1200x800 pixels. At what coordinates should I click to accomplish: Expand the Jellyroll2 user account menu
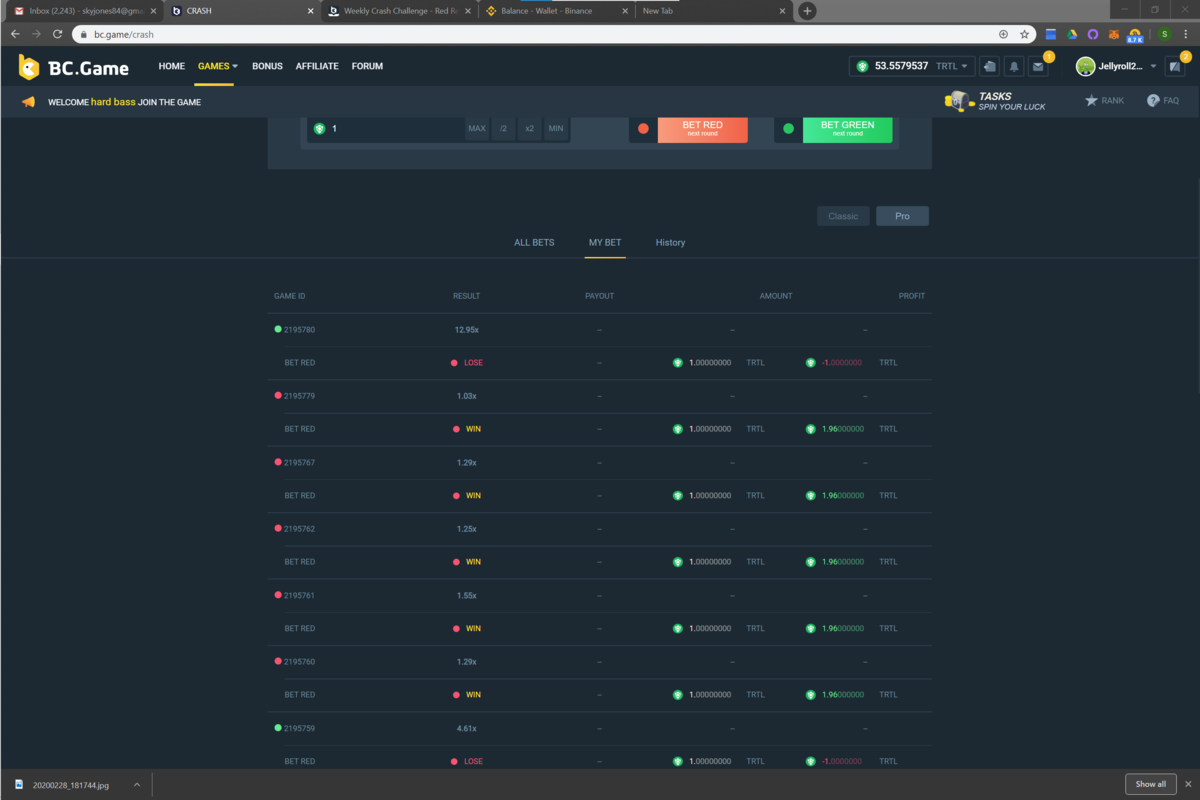[1115, 66]
